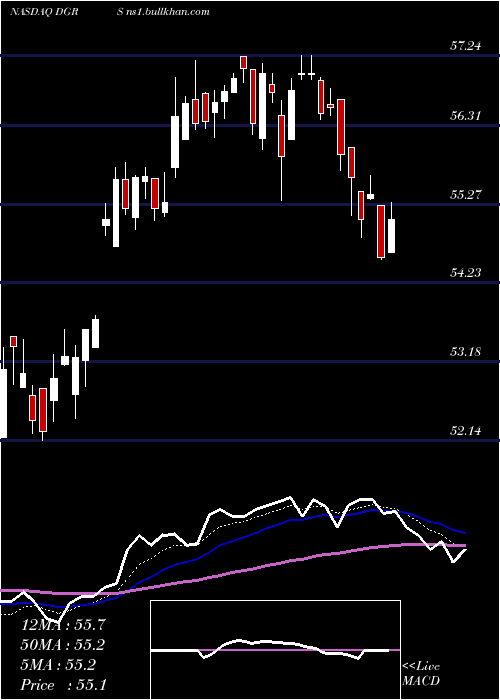
Task: Click the NASDAQ DGR ticker title
Action: click(x=44, y=12)
